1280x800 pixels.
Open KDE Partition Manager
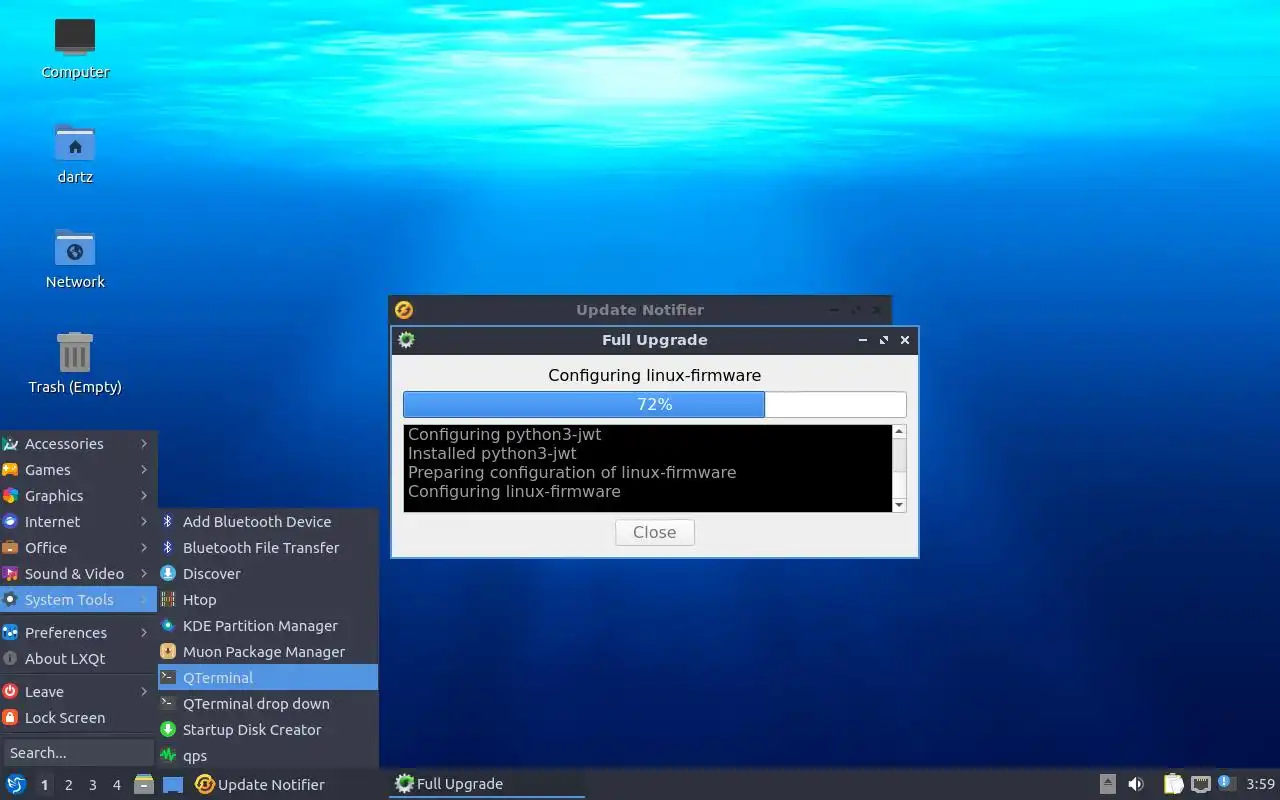268,625
